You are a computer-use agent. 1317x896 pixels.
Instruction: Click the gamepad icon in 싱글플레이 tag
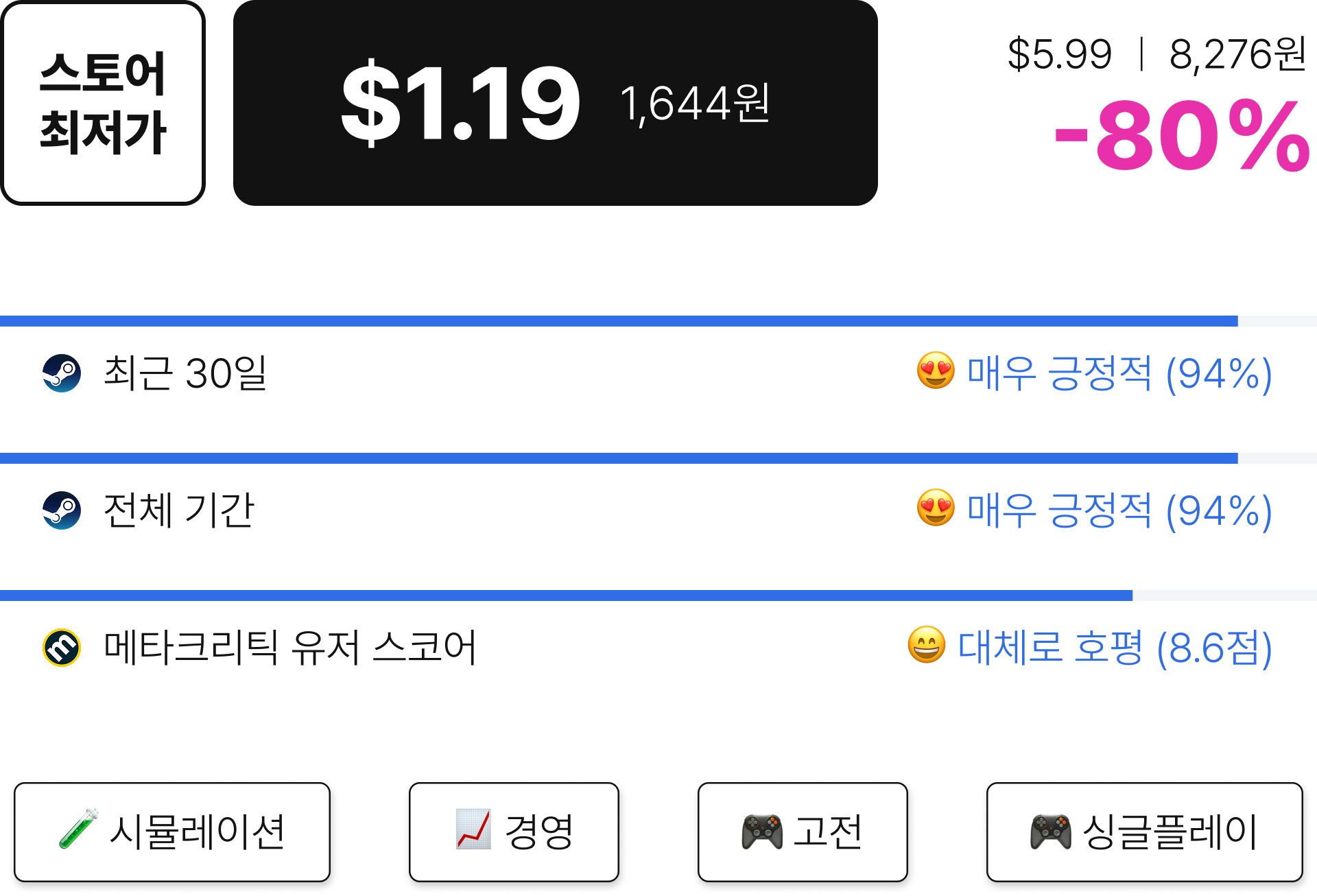pos(1050,832)
